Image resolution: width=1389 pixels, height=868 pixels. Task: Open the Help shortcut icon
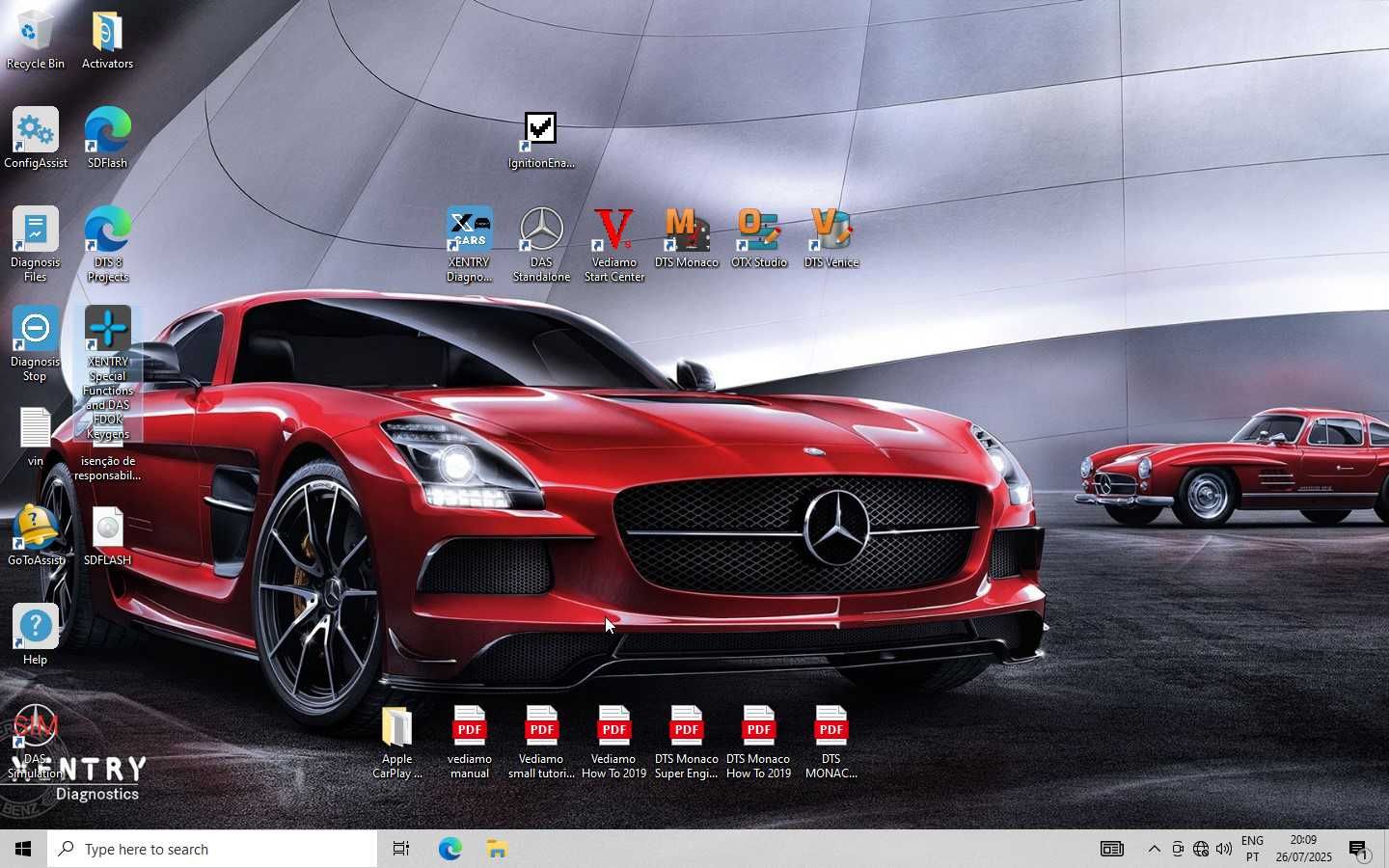click(36, 636)
